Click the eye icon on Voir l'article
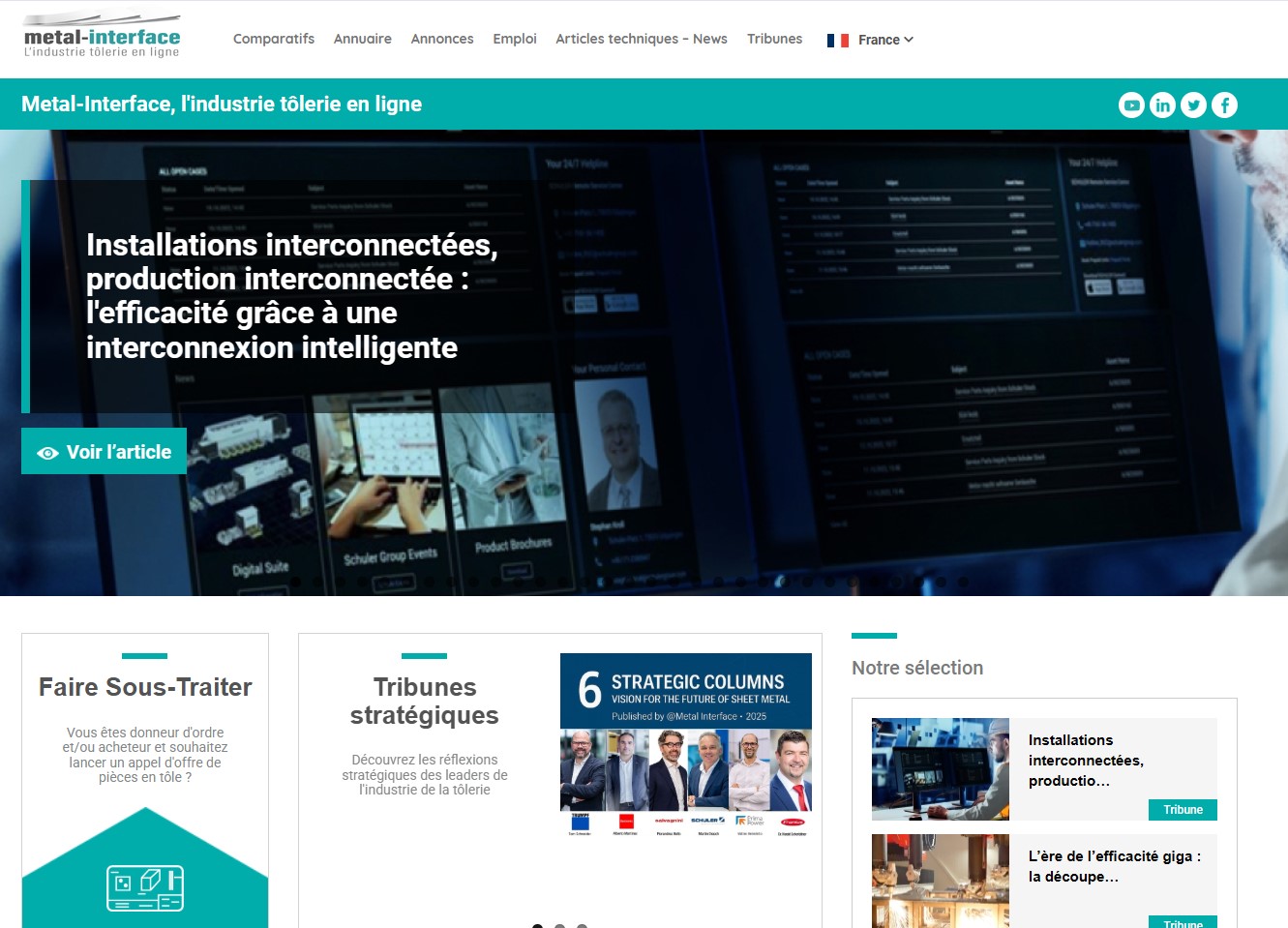1288x928 pixels. (47, 453)
